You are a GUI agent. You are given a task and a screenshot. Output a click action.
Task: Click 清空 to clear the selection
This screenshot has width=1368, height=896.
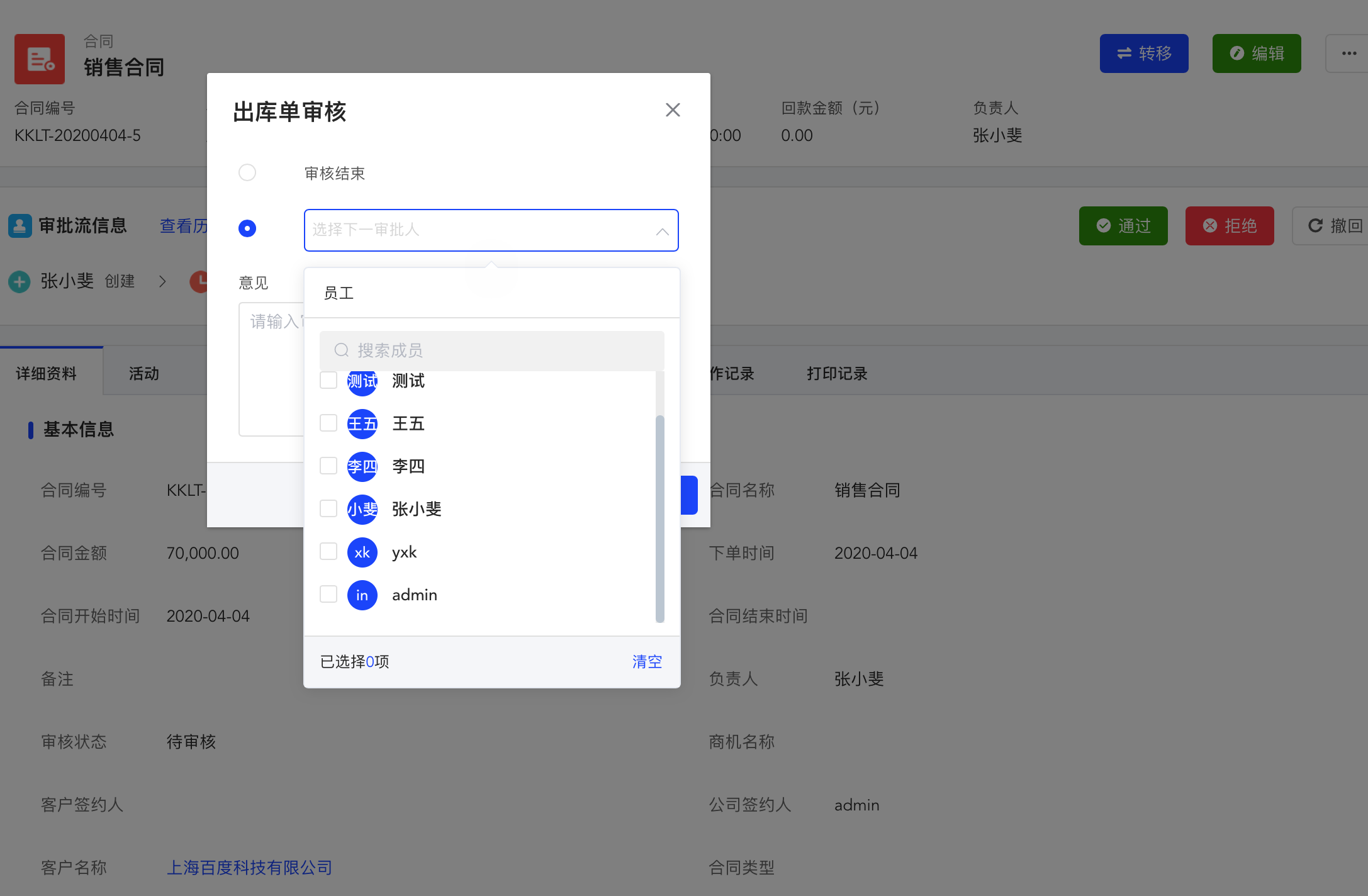[x=647, y=661]
